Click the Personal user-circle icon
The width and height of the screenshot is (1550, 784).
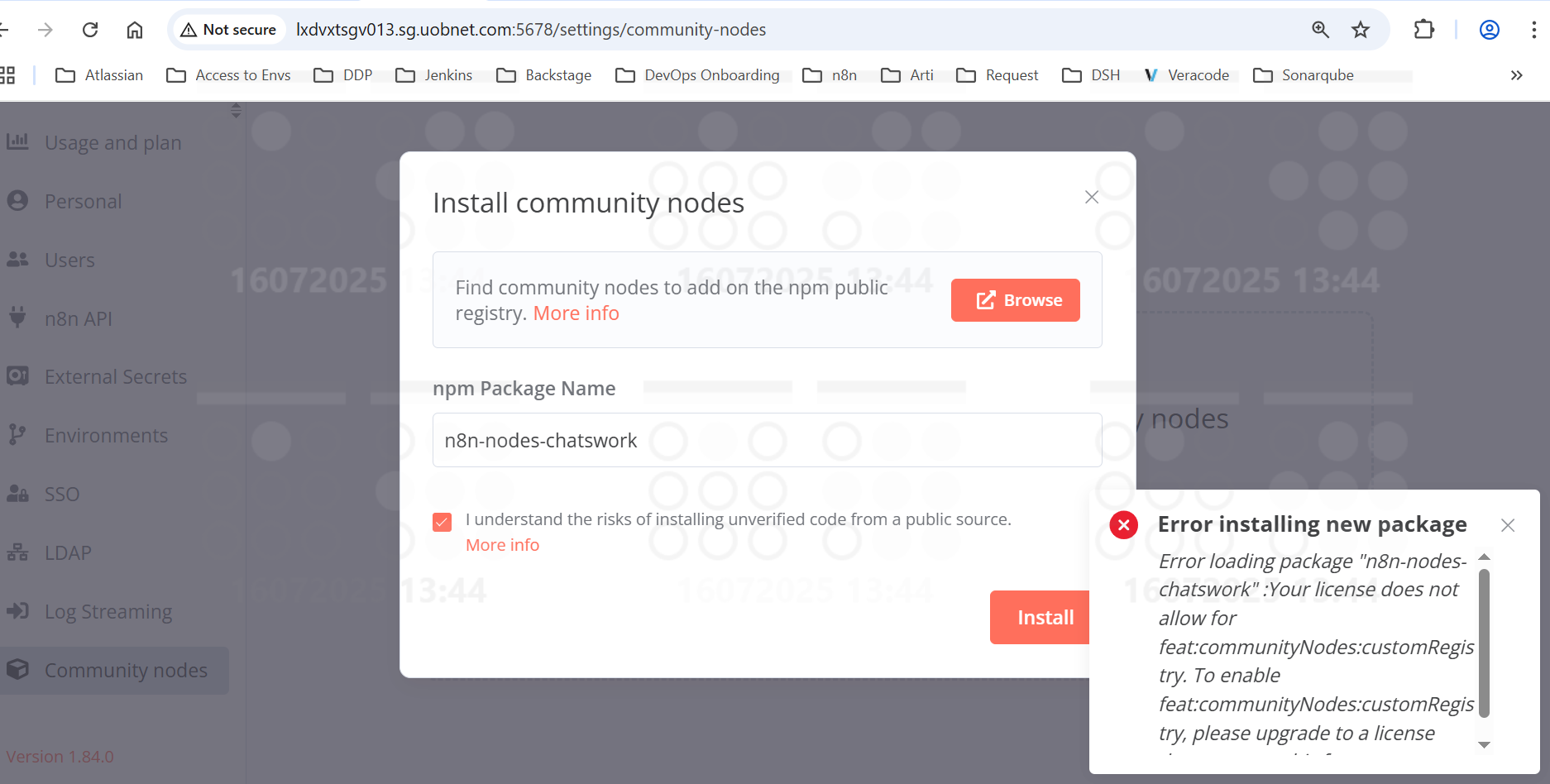17,201
